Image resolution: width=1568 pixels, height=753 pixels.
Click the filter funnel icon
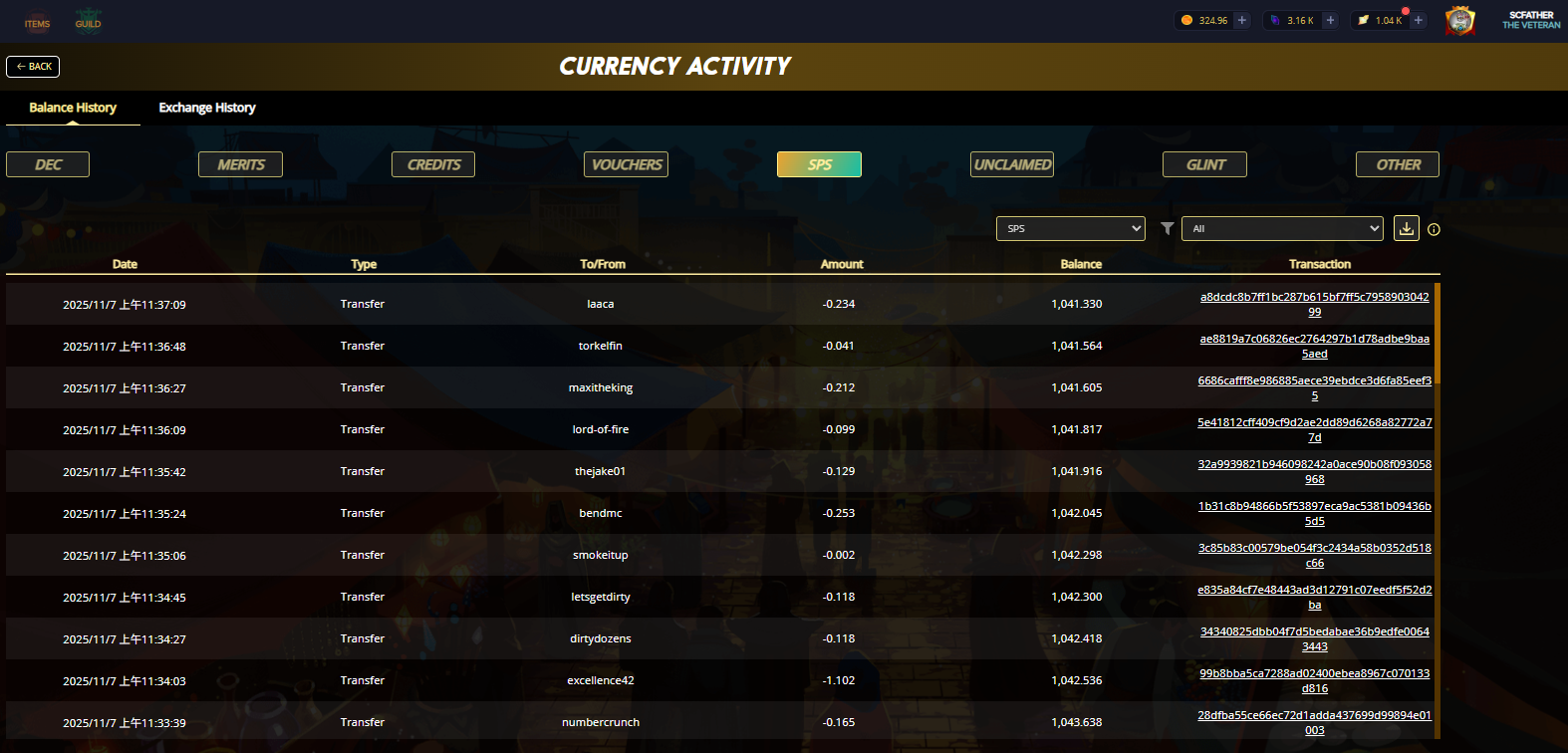(x=1168, y=229)
